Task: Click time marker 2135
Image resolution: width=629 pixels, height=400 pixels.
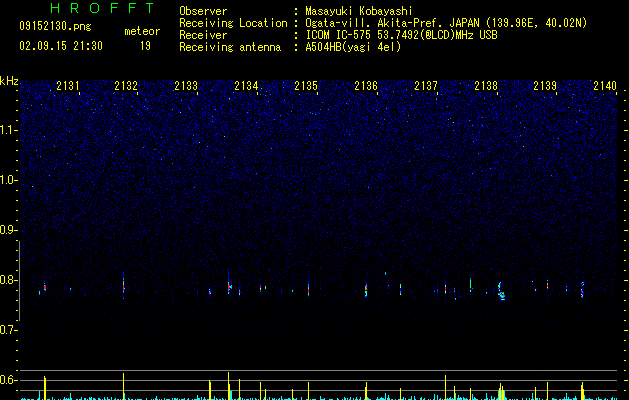Action: 306,86
